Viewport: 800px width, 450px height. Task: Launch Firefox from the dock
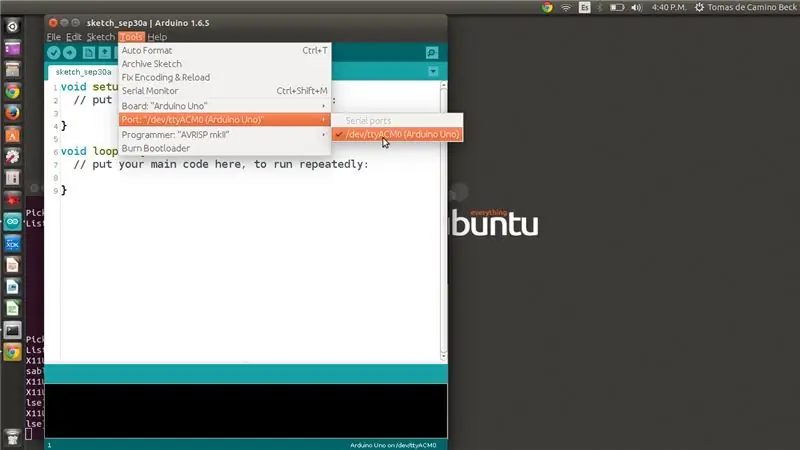12,113
